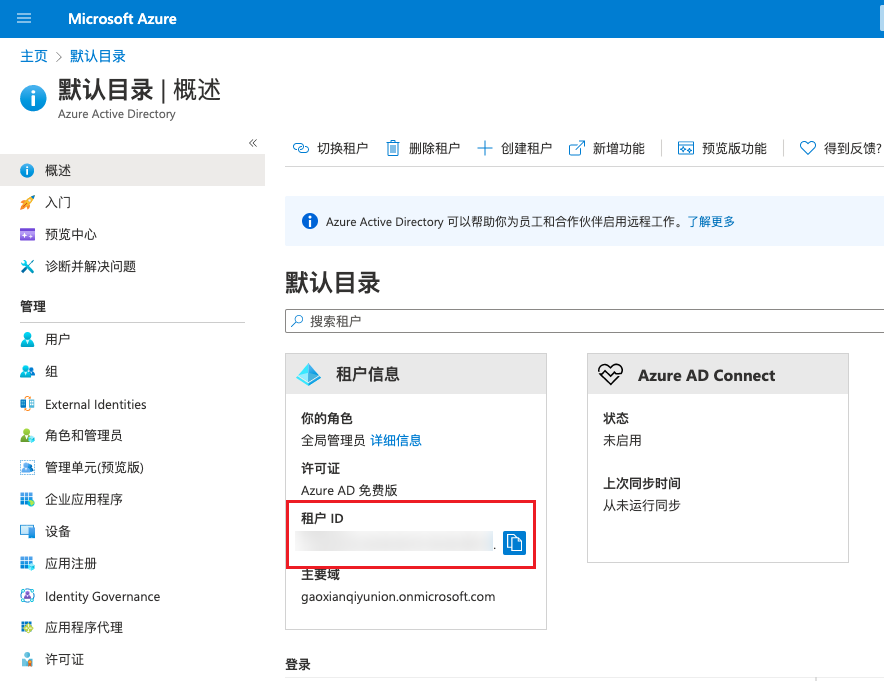Select Overview (概述) in the sidebar

point(58,171)
